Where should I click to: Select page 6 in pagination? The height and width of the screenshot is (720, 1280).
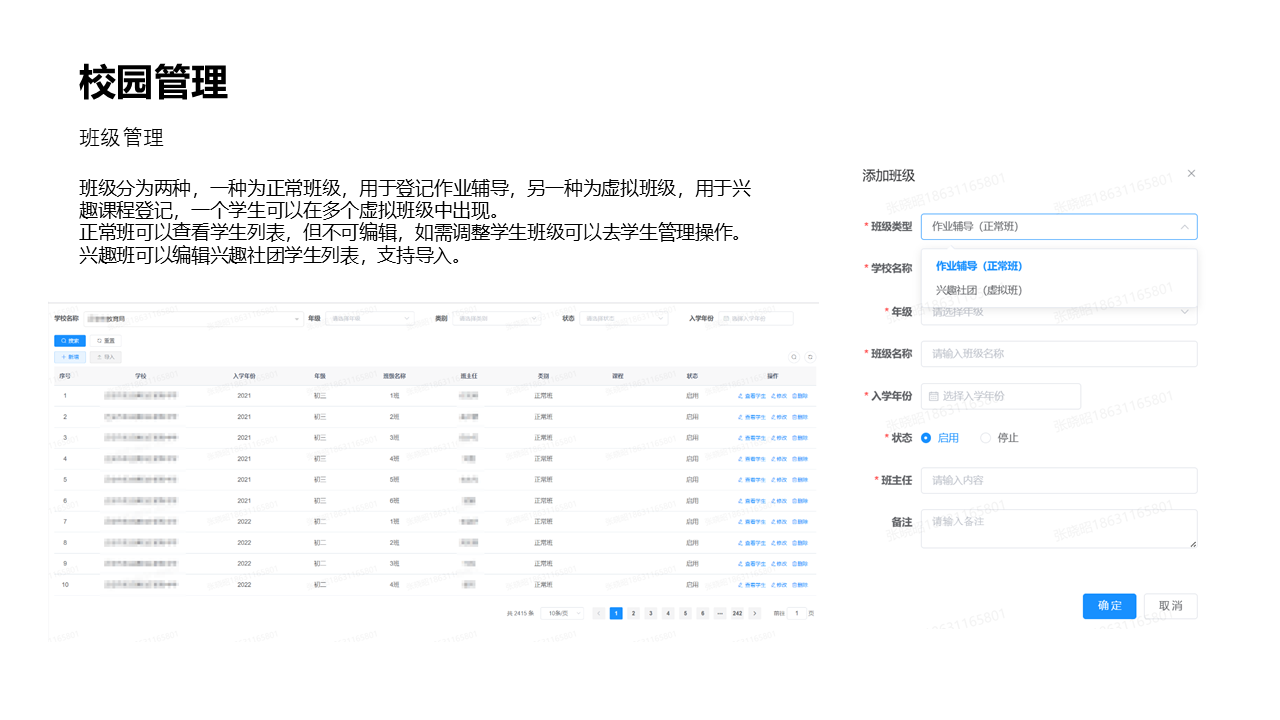[x=703, y=613]
